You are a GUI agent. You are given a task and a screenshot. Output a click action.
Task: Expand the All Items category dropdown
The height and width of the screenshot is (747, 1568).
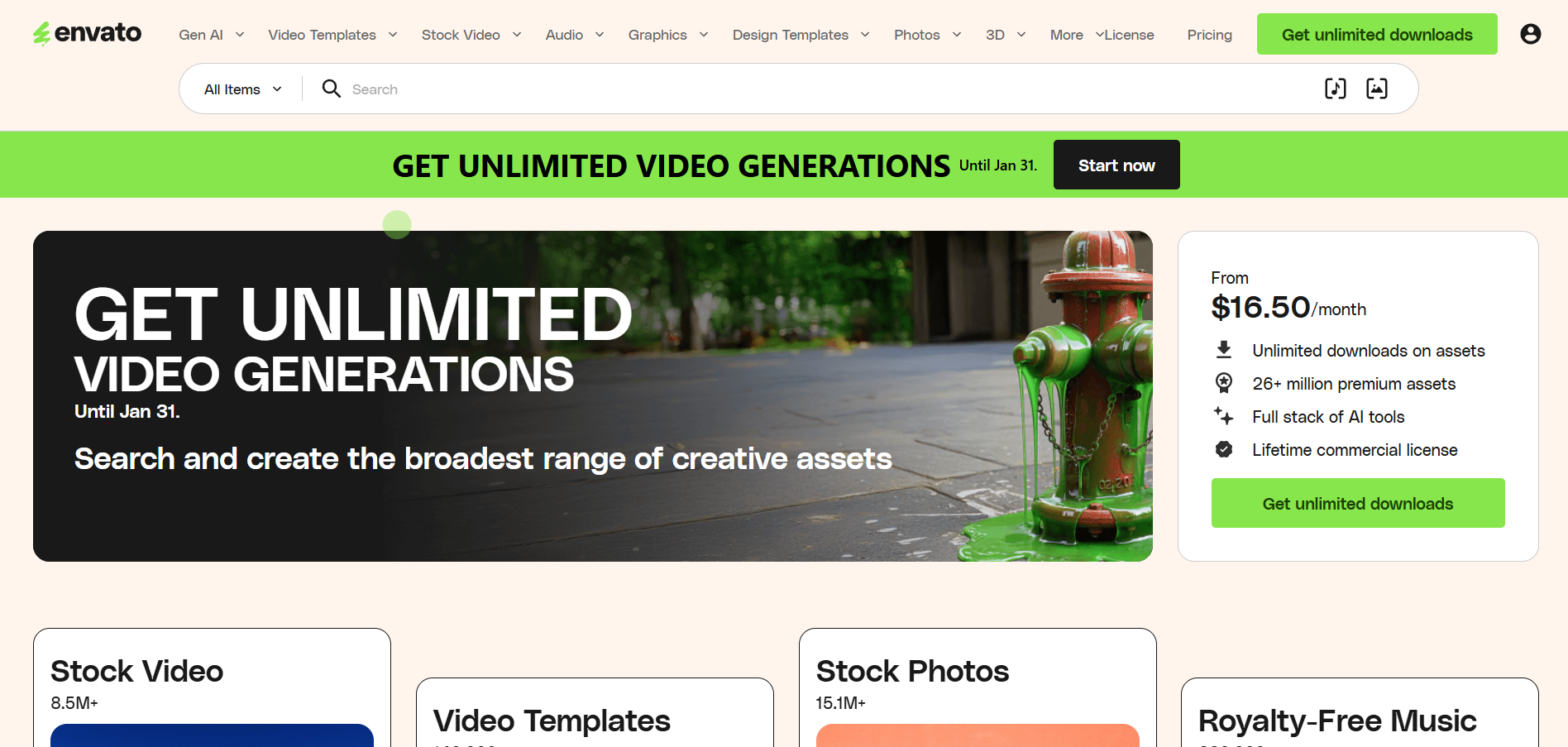pos(243,89)
